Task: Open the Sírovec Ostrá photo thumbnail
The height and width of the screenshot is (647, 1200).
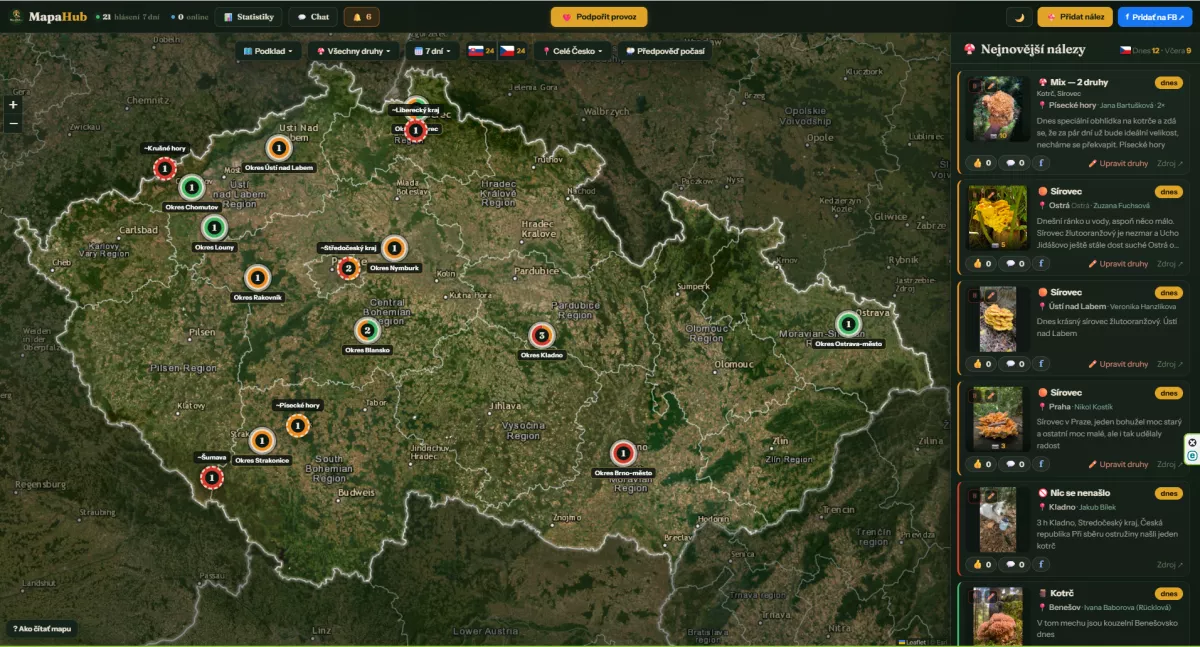Action: [x=999, y=216]
